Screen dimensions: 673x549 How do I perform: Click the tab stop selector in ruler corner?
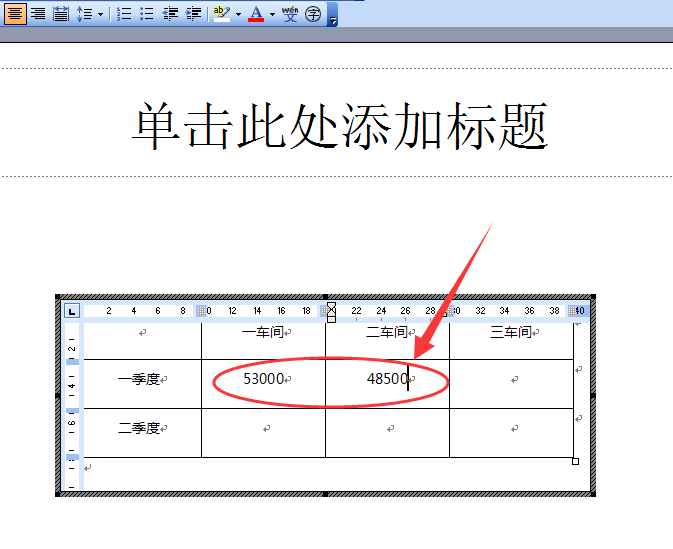point(72,311)
